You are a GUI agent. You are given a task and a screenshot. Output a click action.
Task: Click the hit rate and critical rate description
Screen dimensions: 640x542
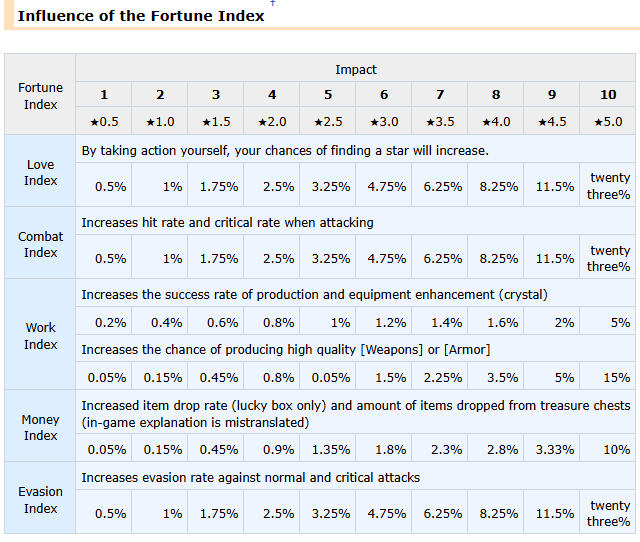(x=227, y=222)
